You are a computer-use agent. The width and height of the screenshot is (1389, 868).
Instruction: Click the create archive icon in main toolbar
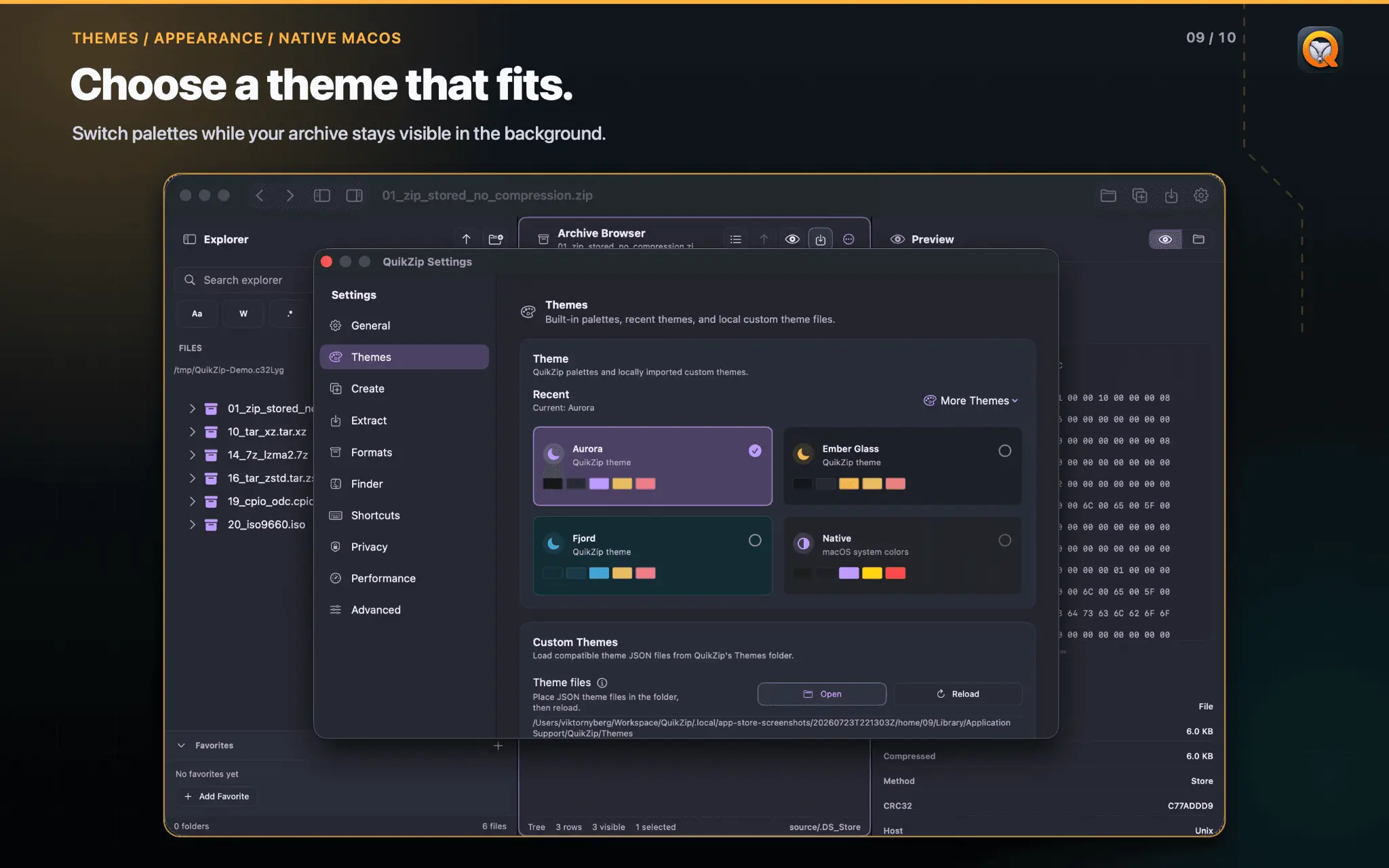(1140, 195)
